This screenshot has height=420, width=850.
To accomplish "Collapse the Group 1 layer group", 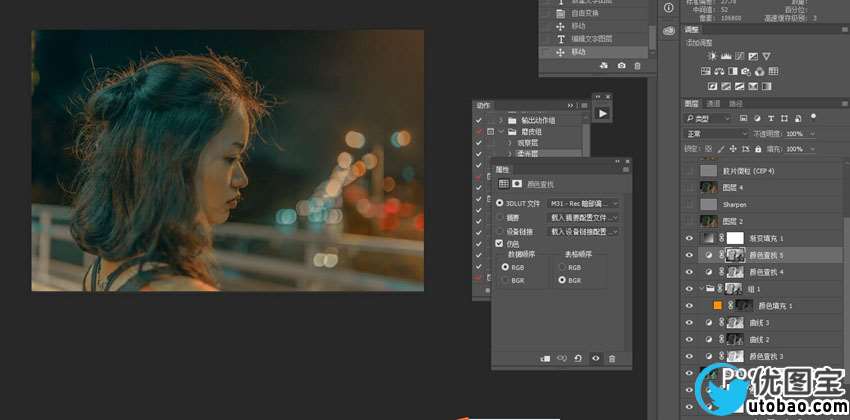I will pyautogui.click(x=702, y=289).
